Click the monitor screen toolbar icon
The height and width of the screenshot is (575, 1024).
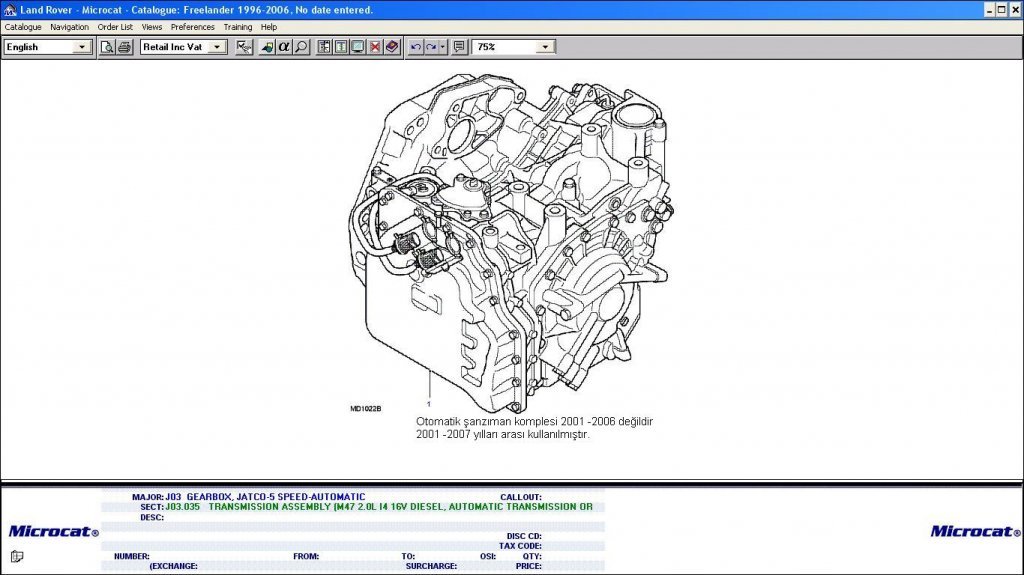click(358, 47)
